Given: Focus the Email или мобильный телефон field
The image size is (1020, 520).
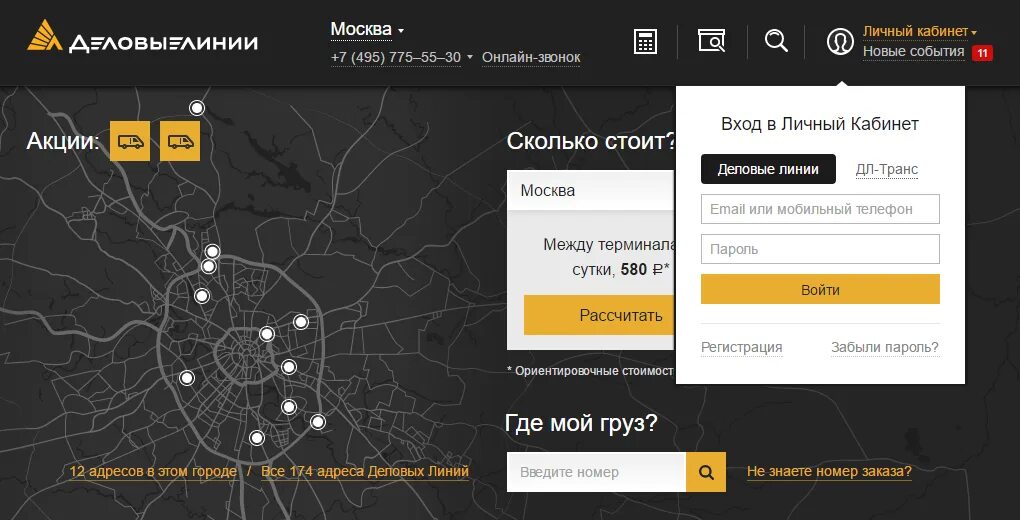Looking at the screenshot, I should pyautogui.click(x=820, y=209).
